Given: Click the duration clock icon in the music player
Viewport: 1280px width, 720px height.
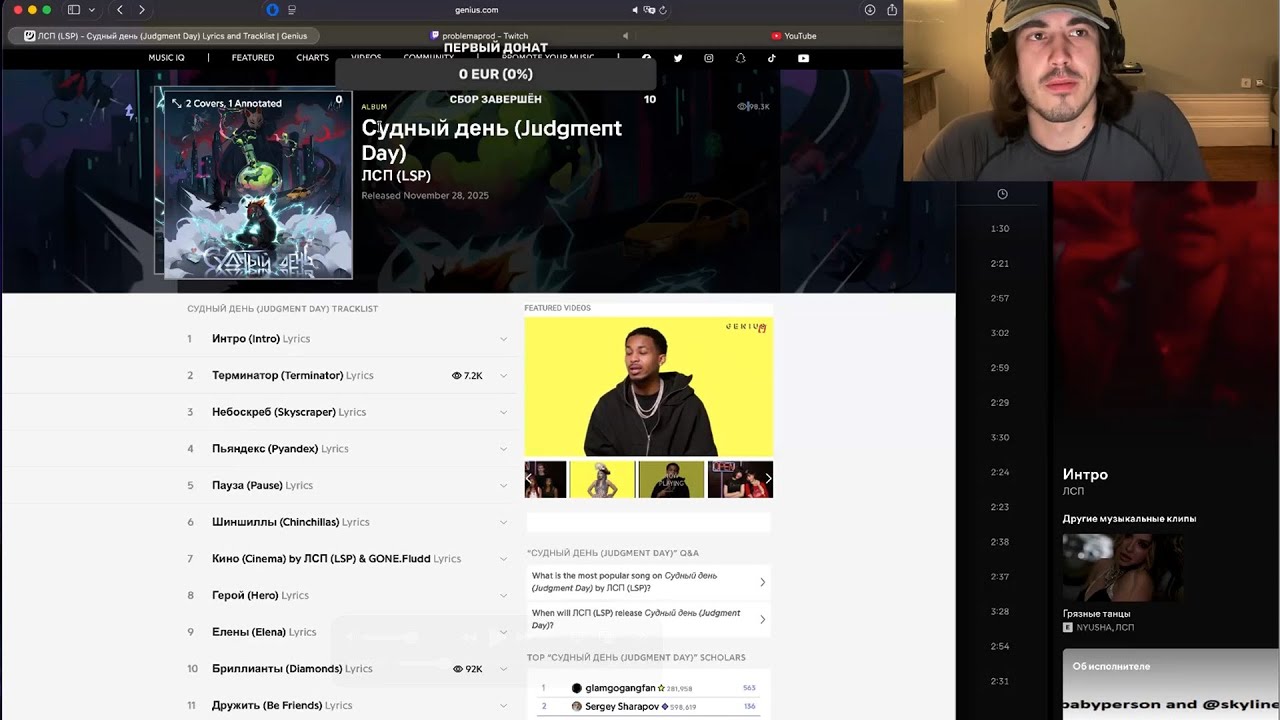Looking at the screenshot, I should point(1003,194).
